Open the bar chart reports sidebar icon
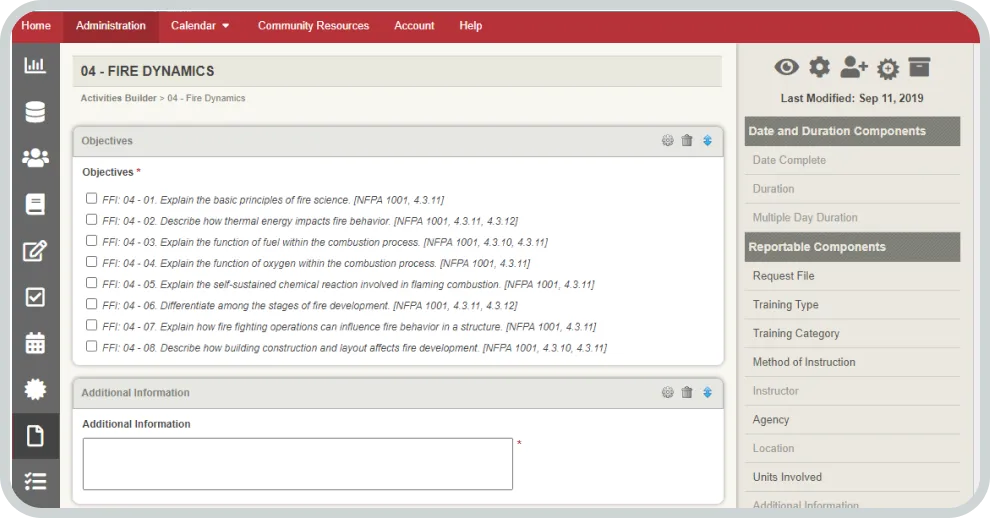The width and height of the screenshot is (990, 518). click(x=35, y=65)
